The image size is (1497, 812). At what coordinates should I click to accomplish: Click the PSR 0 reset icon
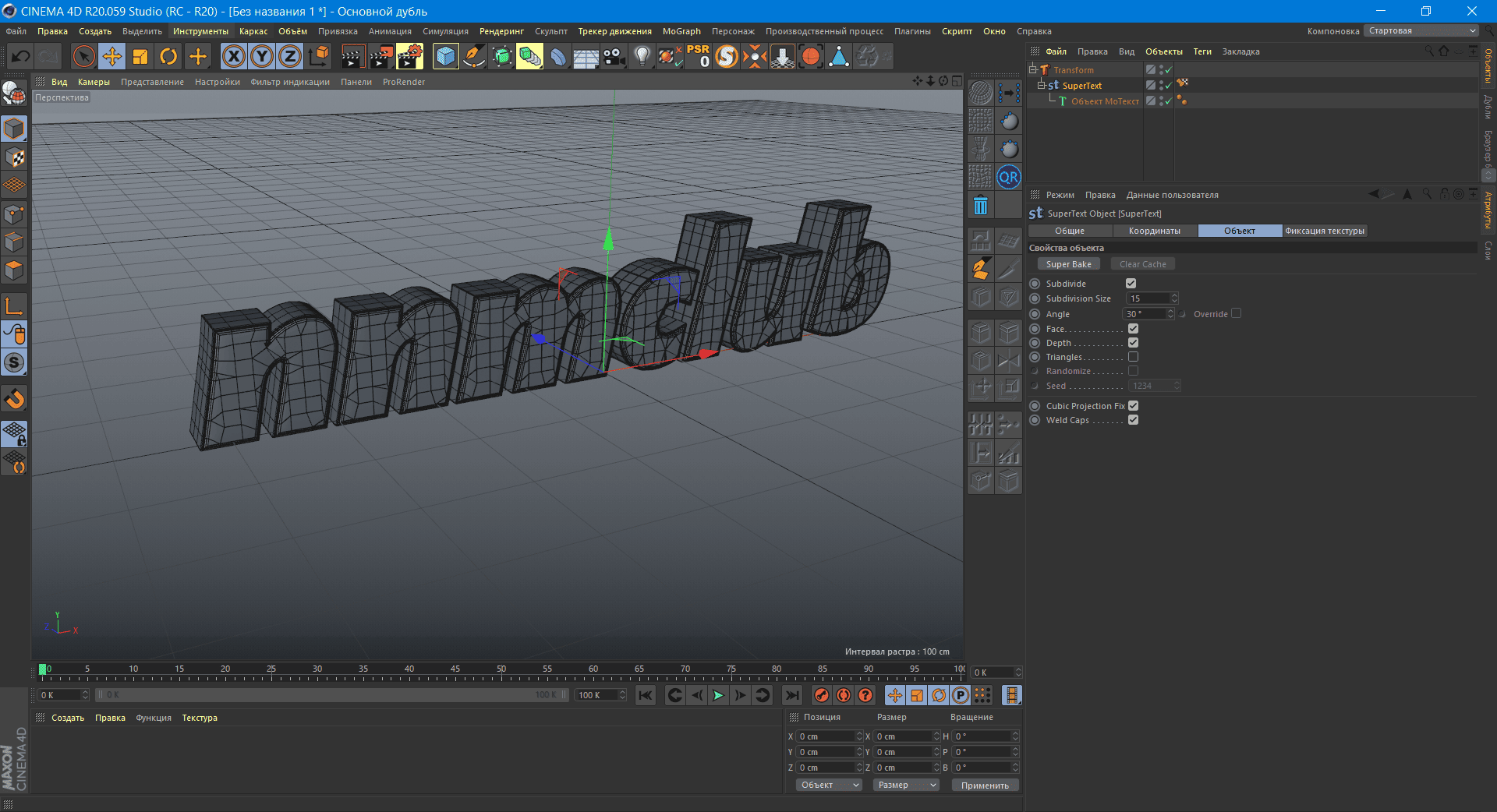[x=699, y=56]
